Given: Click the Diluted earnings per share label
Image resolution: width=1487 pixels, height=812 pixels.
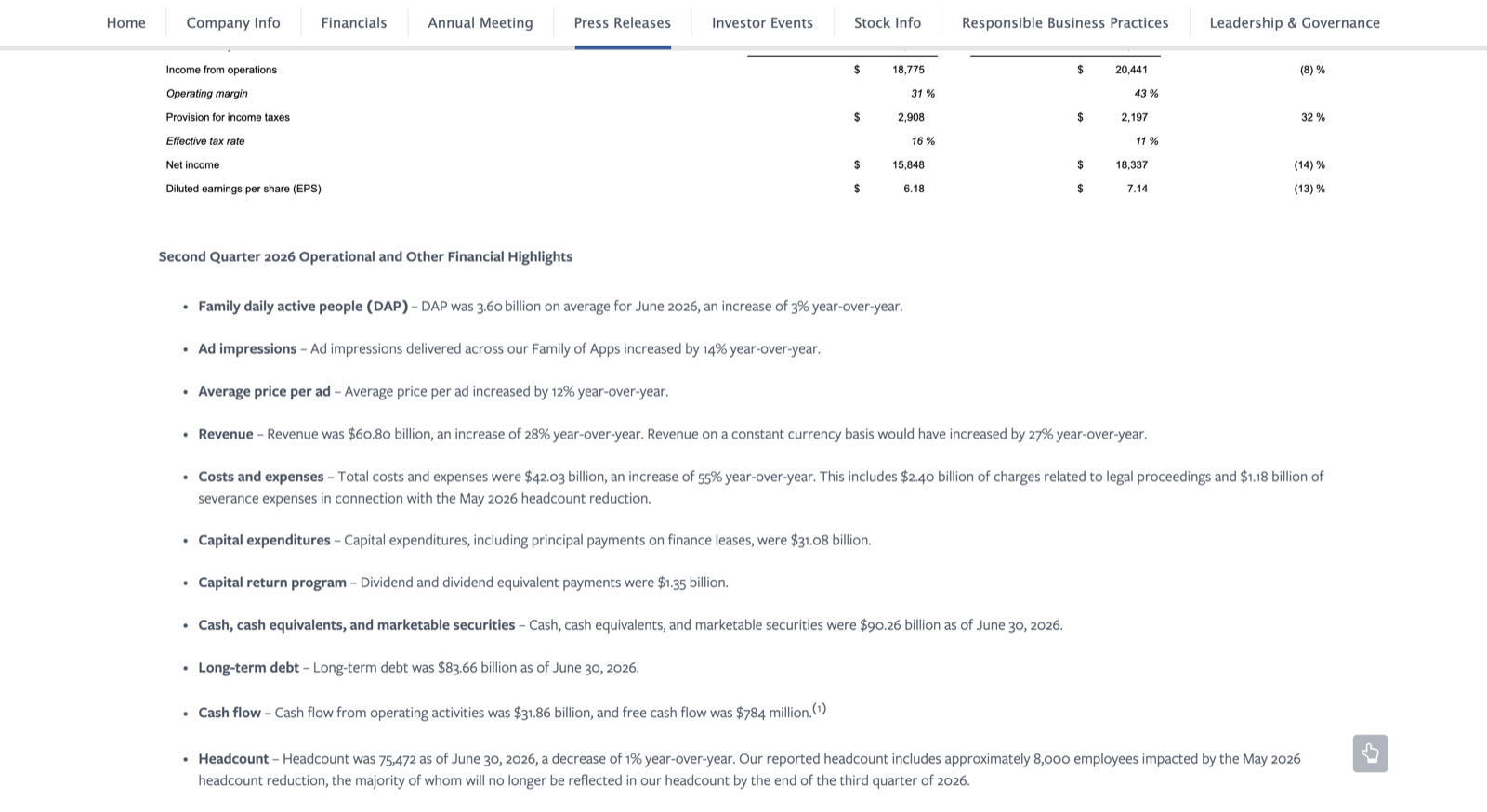Looking at the screenshot, I should click(243, 189).
